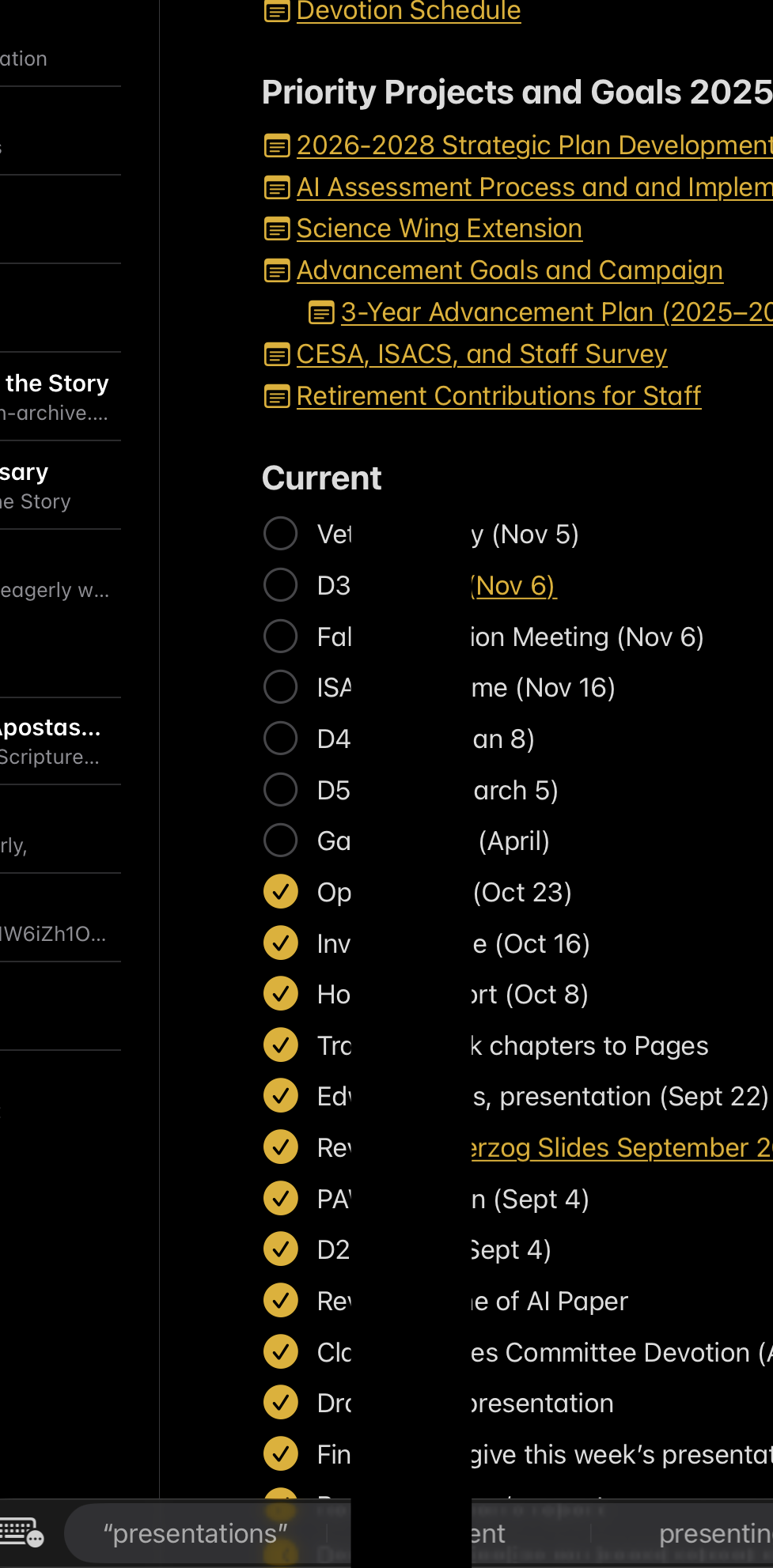
Task: Open Retirement Contributions for Staff link
Action: click(498, 396)
